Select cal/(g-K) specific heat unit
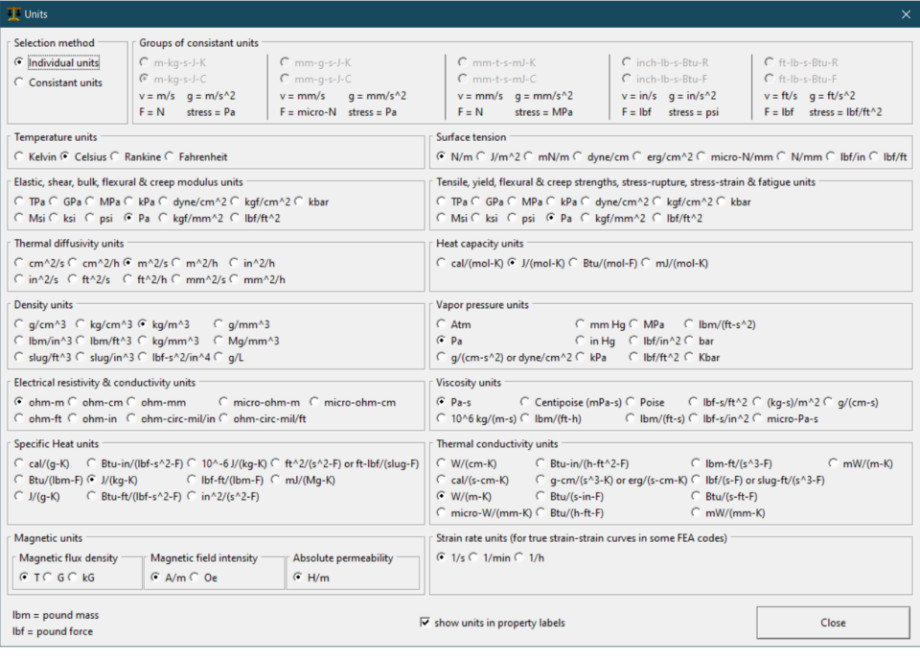Screen dimensions: 920x662 (x=20, y=463)
